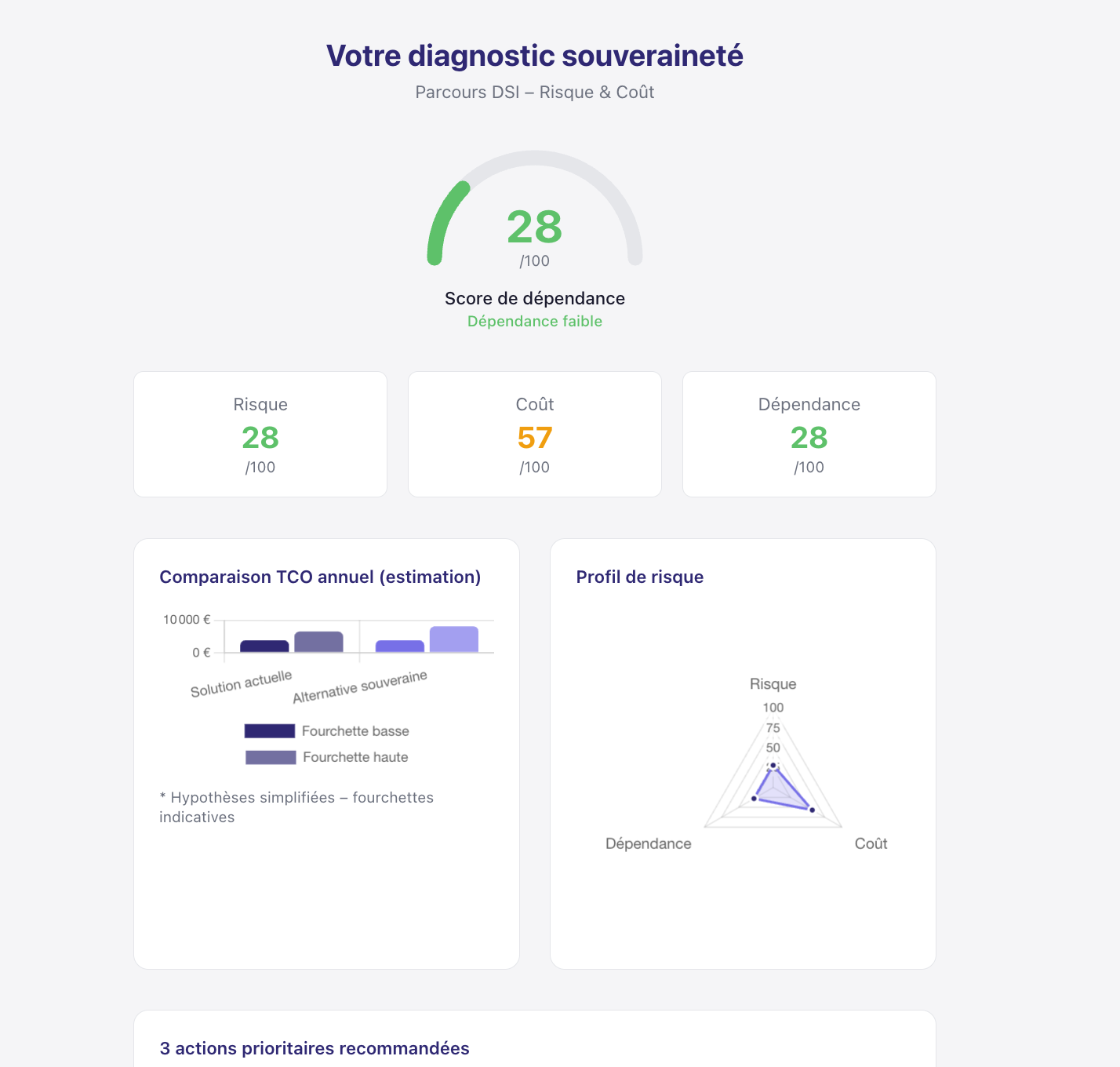Viewport: 1120px width, 1067px height.
Task: Click the tallest light purple bar in the TCO chart
Action: coord(453,639)
